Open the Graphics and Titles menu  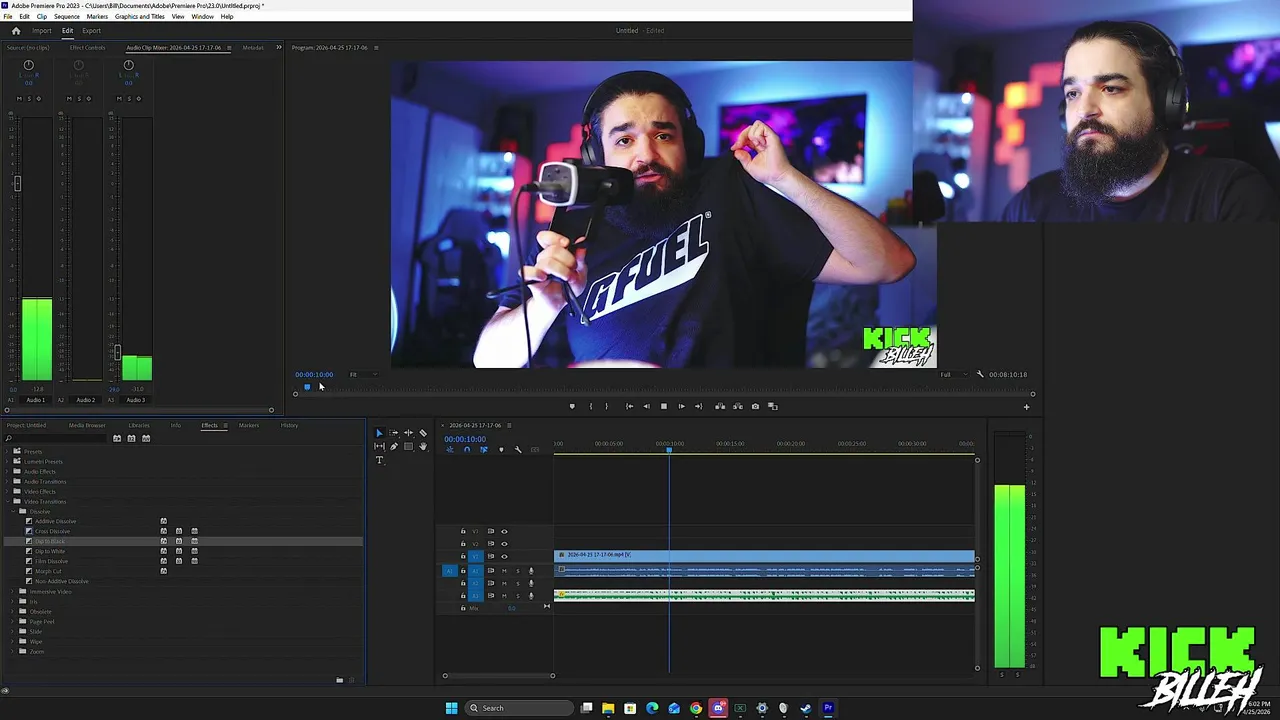[x=140, y=16]
